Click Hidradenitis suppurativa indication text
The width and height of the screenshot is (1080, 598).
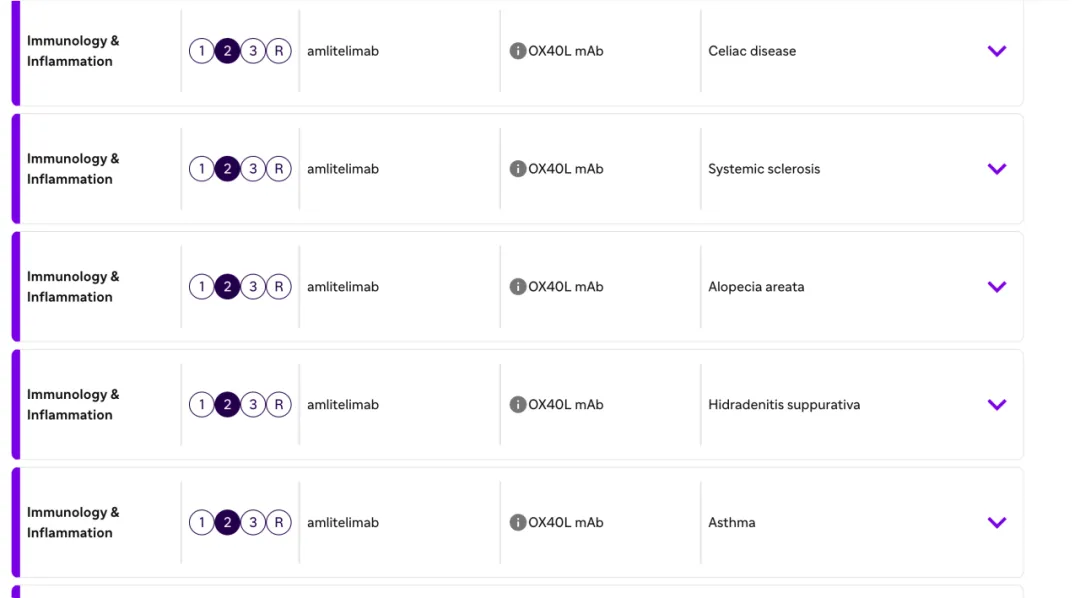point(784,405)
